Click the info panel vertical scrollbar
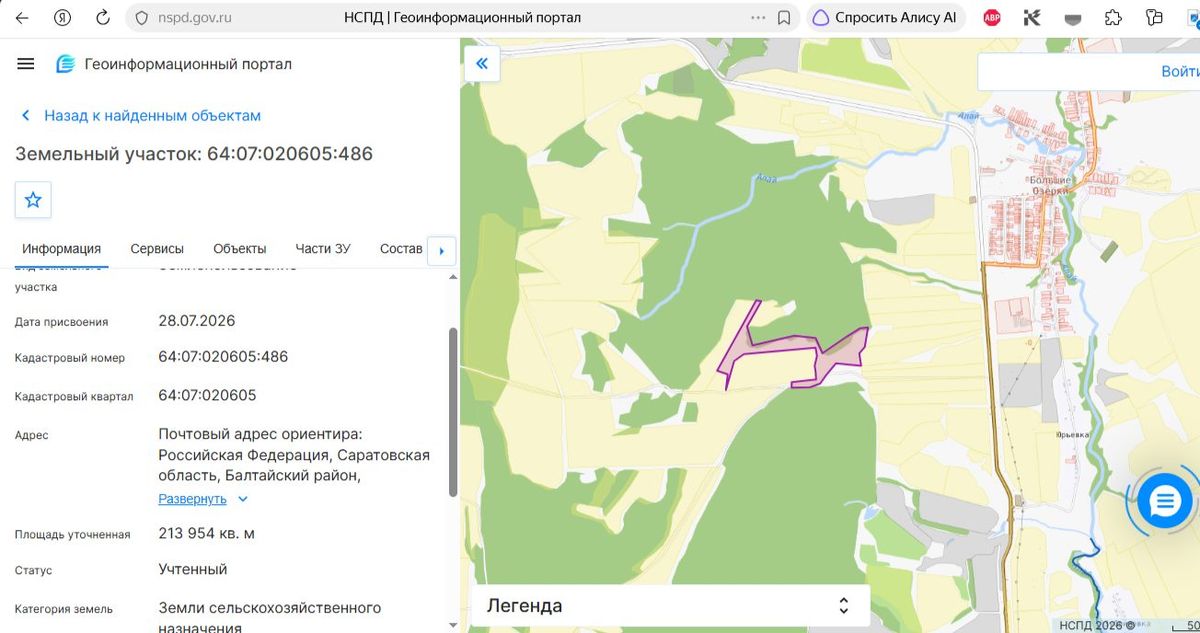Viewport: 1200px width, 633px height. pyautogui.click(x=453, y=411)
